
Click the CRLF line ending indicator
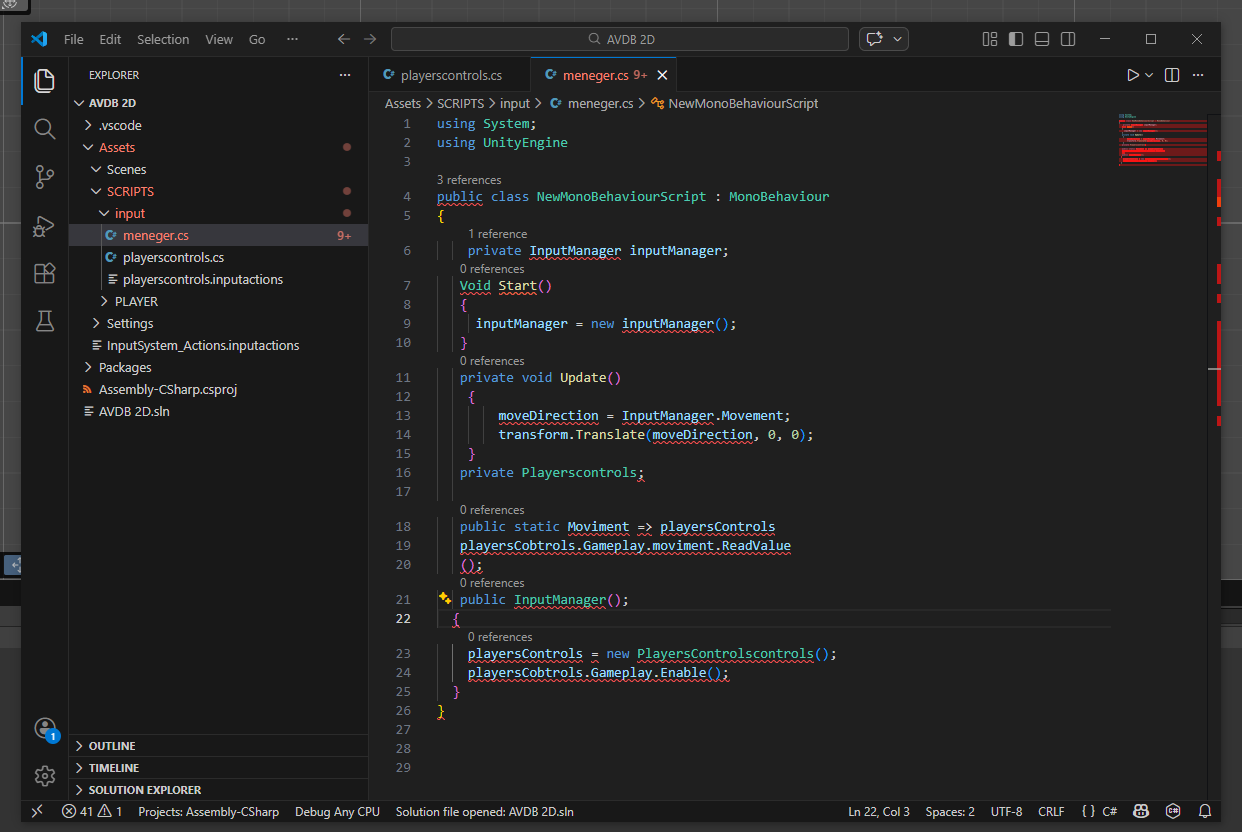[1051, 811]
